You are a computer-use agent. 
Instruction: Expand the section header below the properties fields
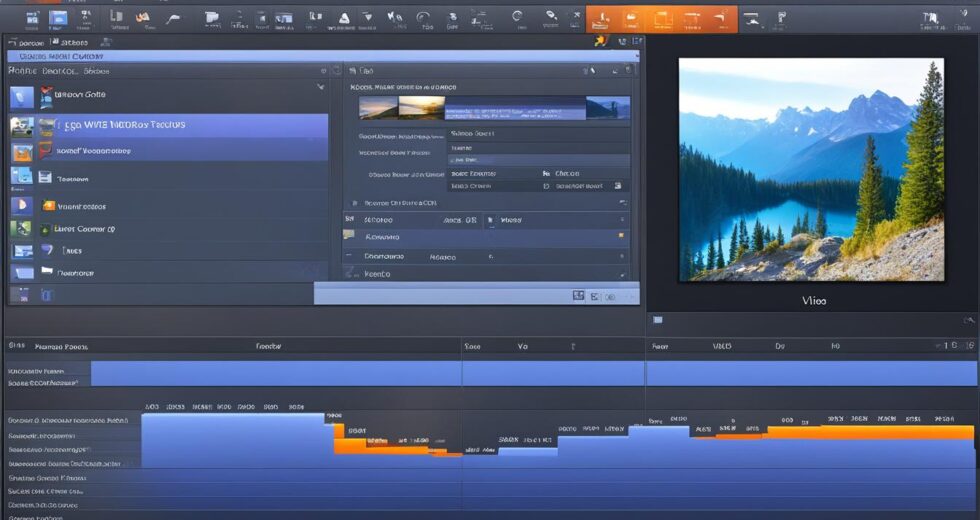point(488,203)
